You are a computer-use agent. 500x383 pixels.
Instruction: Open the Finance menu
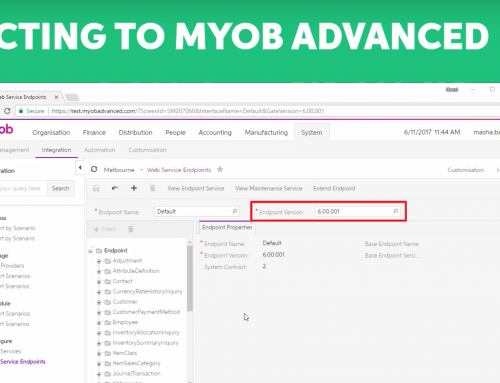(94, 133)
